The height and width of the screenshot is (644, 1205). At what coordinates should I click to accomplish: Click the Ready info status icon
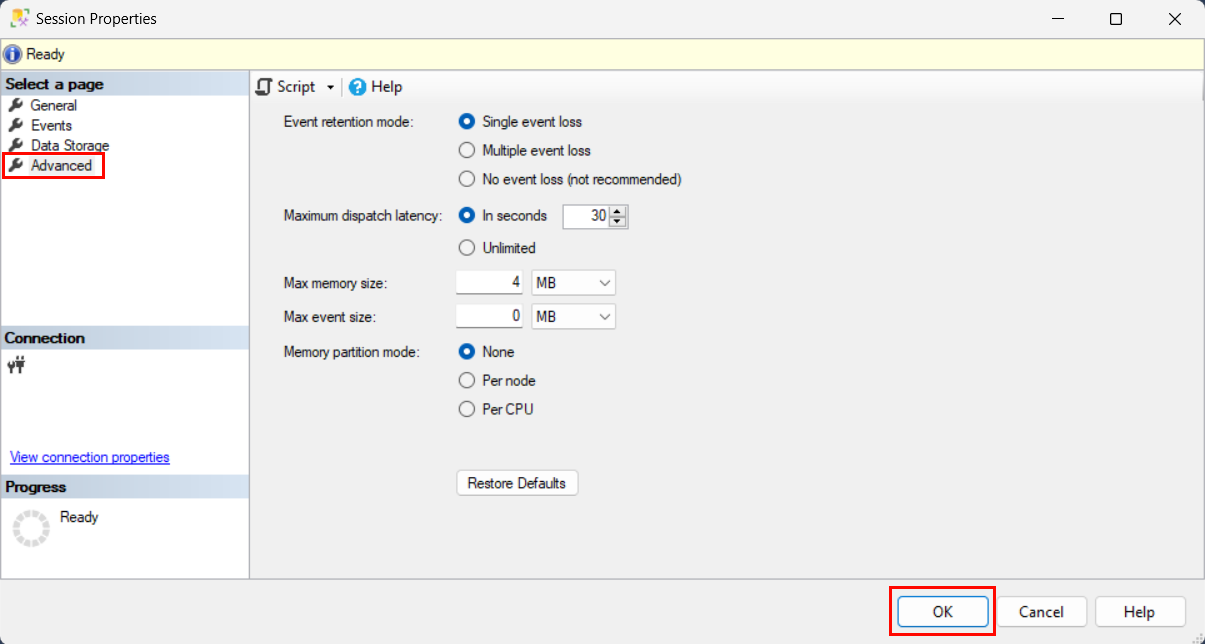(x=12, y=54)
